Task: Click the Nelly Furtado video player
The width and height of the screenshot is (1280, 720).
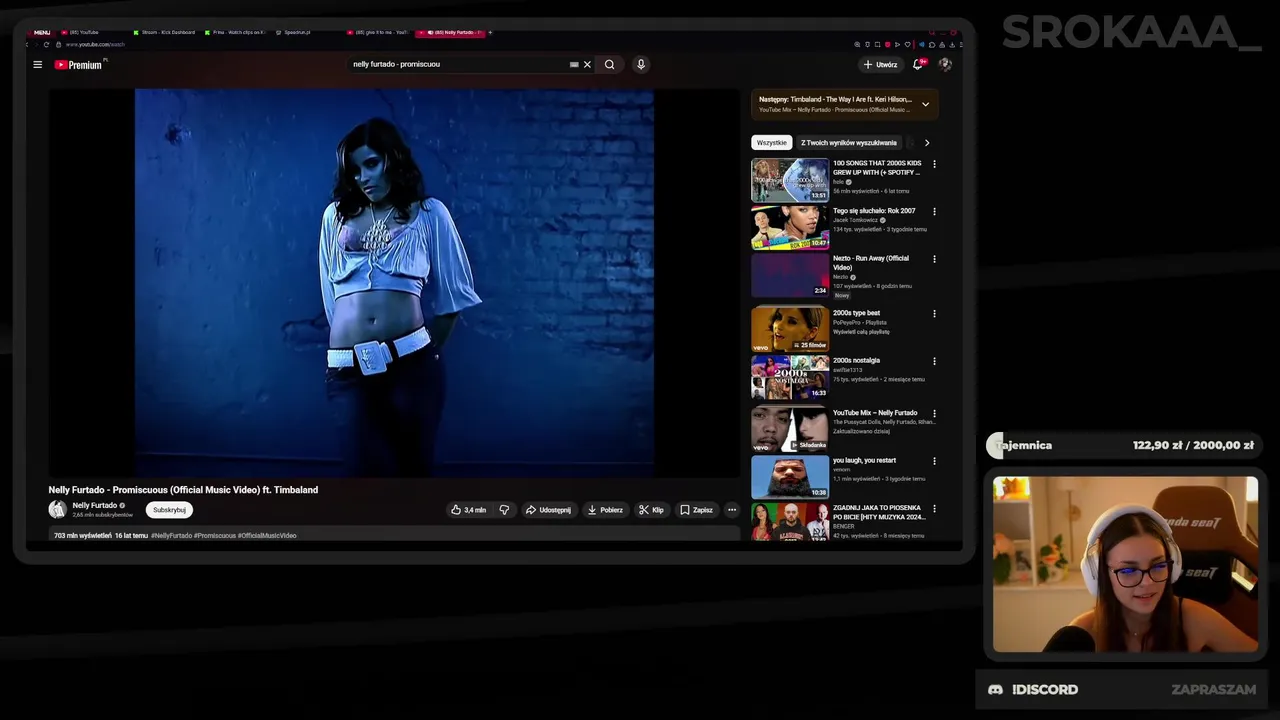Action: (x=394, y=282)
